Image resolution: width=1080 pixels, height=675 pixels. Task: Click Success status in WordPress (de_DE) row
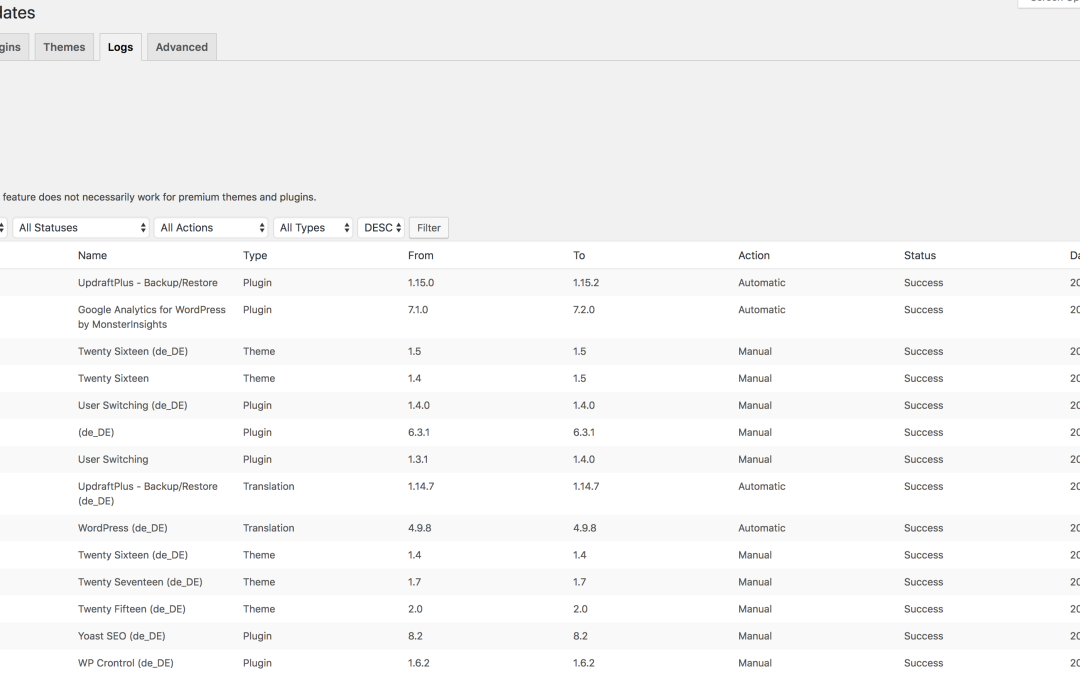pyautogui.click(x=924, y=528)
